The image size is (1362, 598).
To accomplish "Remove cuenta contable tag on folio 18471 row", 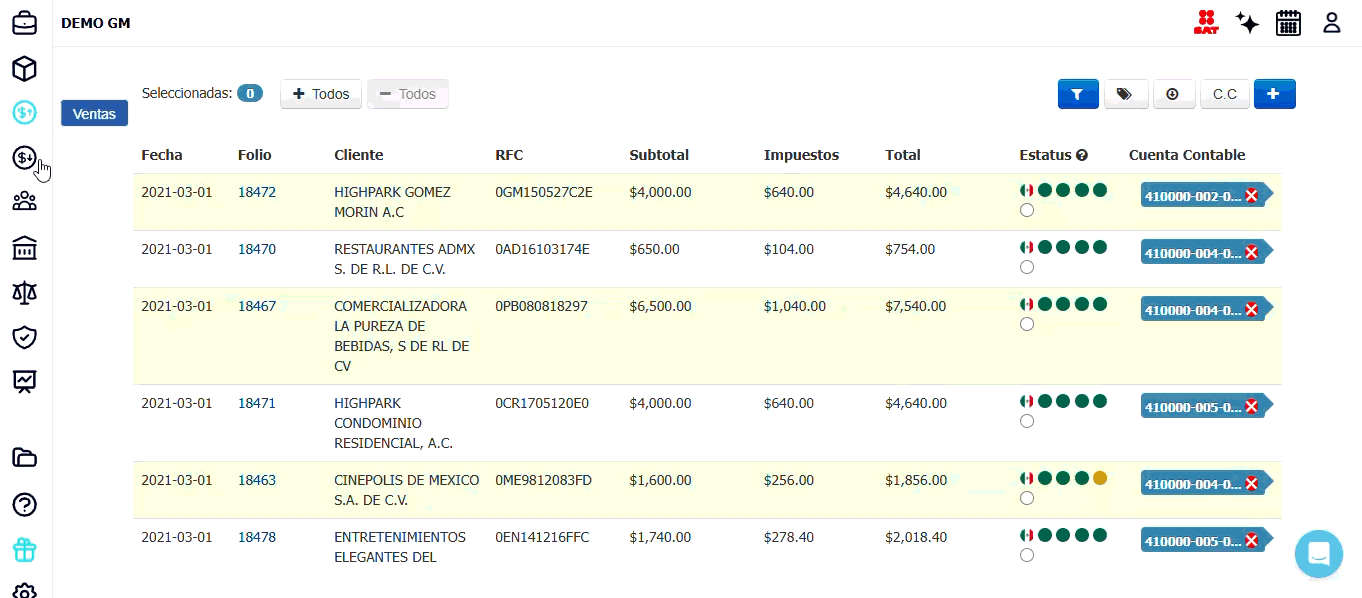I will [x=1251, y=407].
